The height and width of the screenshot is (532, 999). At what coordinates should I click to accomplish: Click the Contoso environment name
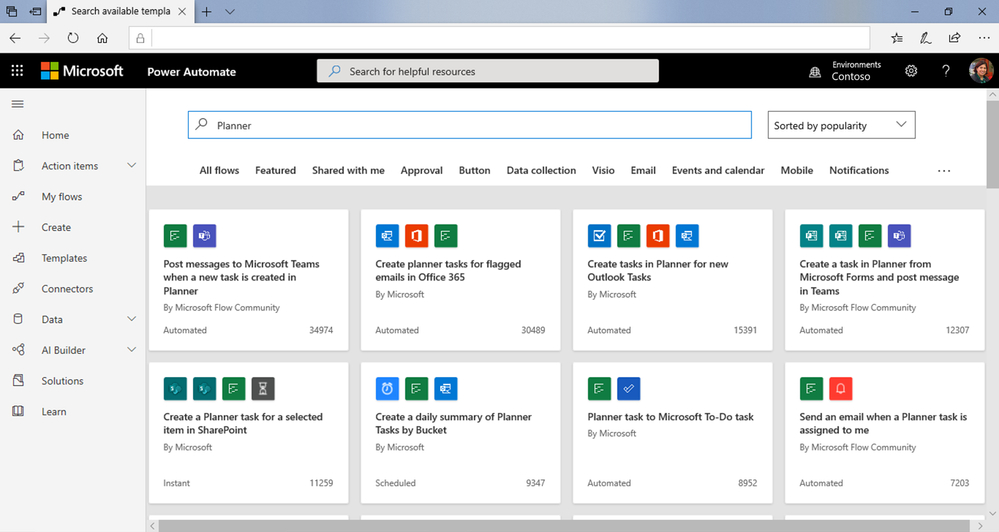click(x=851, y=76)
